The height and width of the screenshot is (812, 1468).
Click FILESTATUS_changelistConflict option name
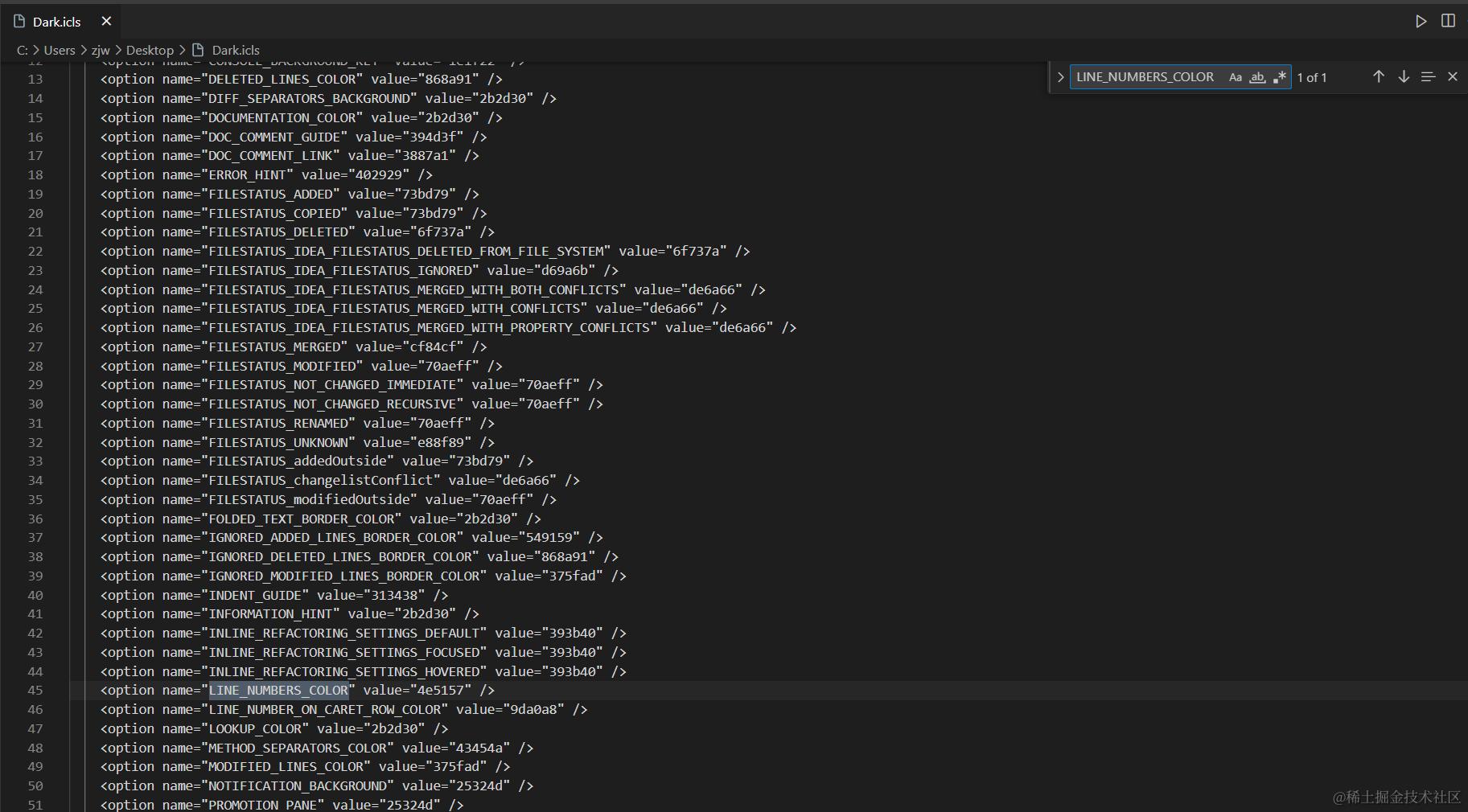pos(321,480)
